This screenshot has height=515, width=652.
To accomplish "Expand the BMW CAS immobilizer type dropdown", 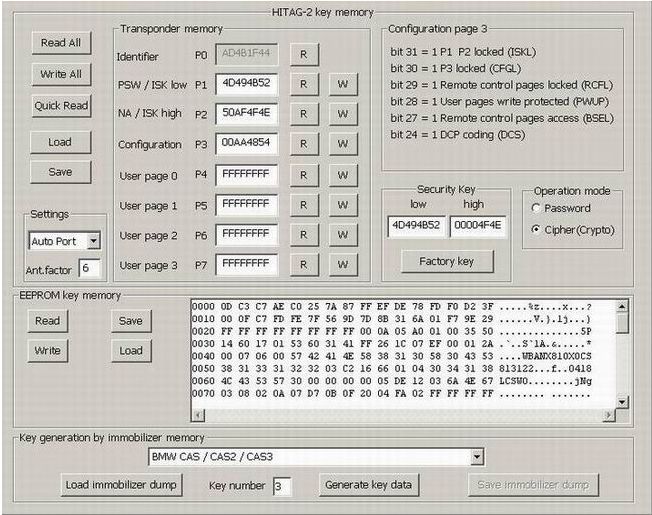I will pyautogui.click(x=477, y=457).
